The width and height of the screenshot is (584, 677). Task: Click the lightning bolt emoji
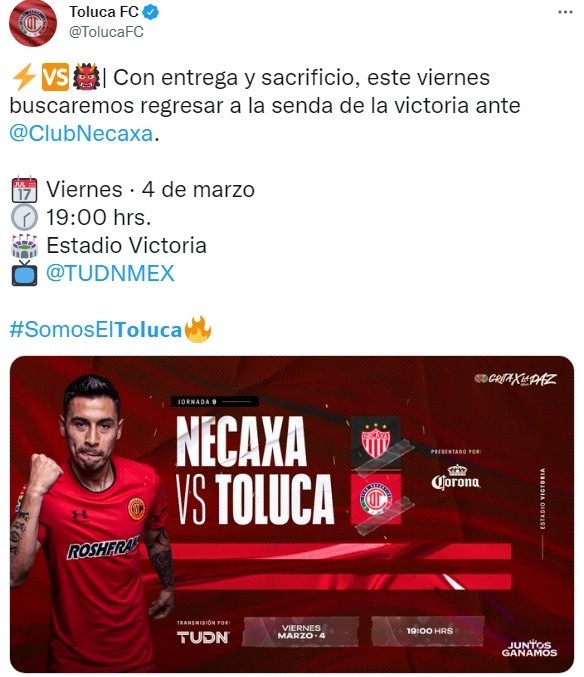tap(24, 77)
